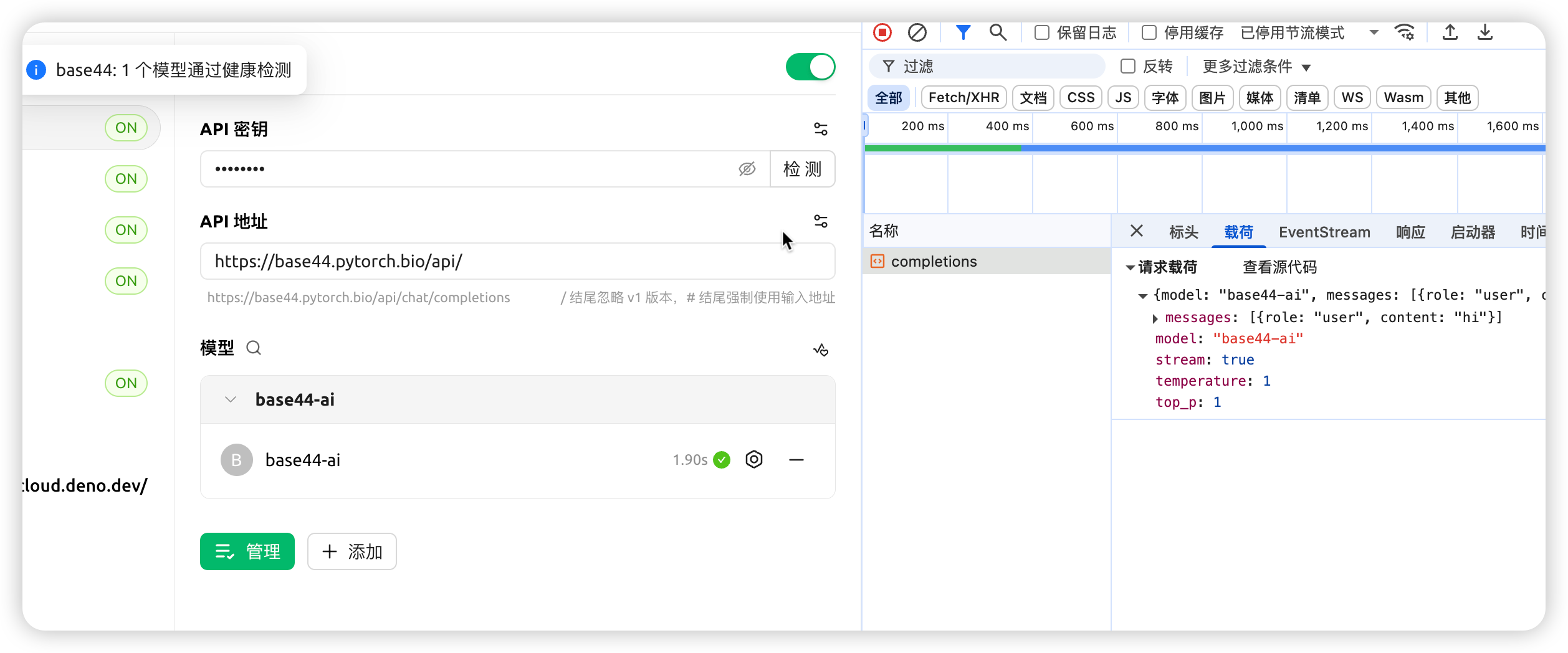Image resolution: width=1568 pixels, height=653 pixels.
Task: Click the network conditions Wi-Fi icon
Action: [1405, 32]
